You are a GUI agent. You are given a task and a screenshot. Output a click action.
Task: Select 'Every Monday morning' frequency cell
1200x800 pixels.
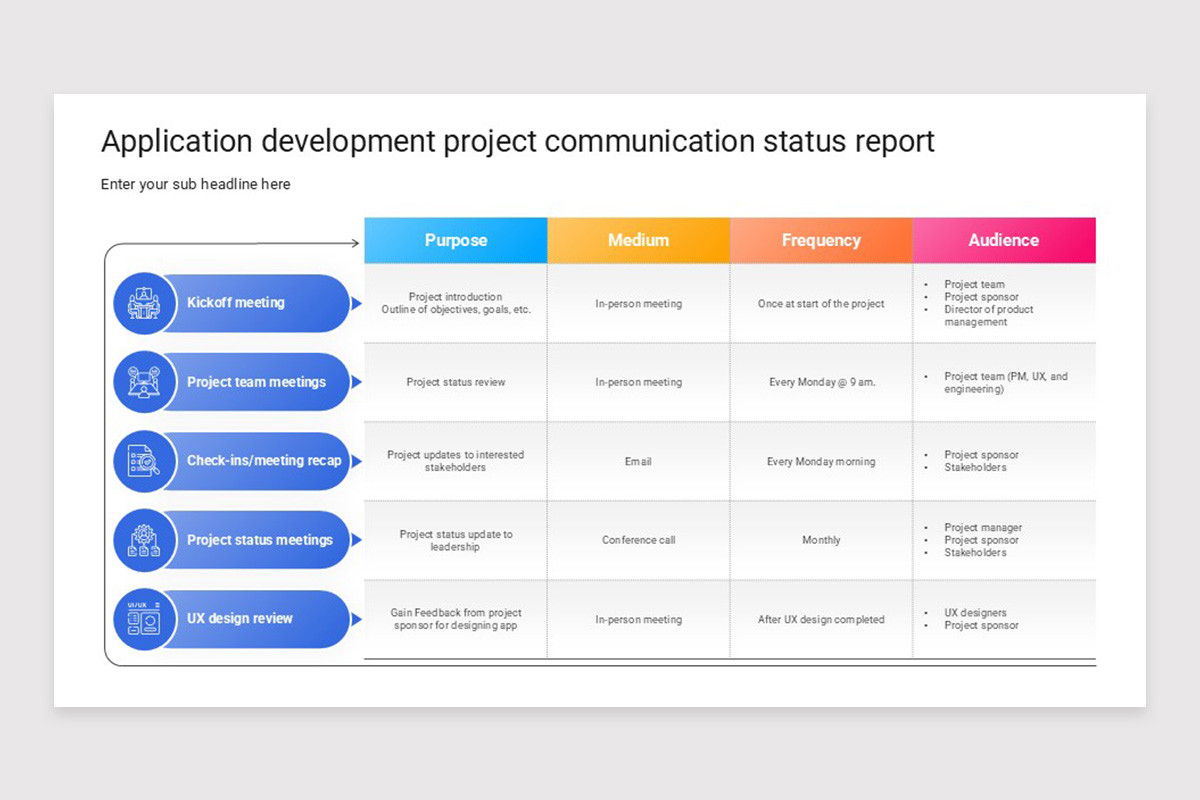coord(821,461)
